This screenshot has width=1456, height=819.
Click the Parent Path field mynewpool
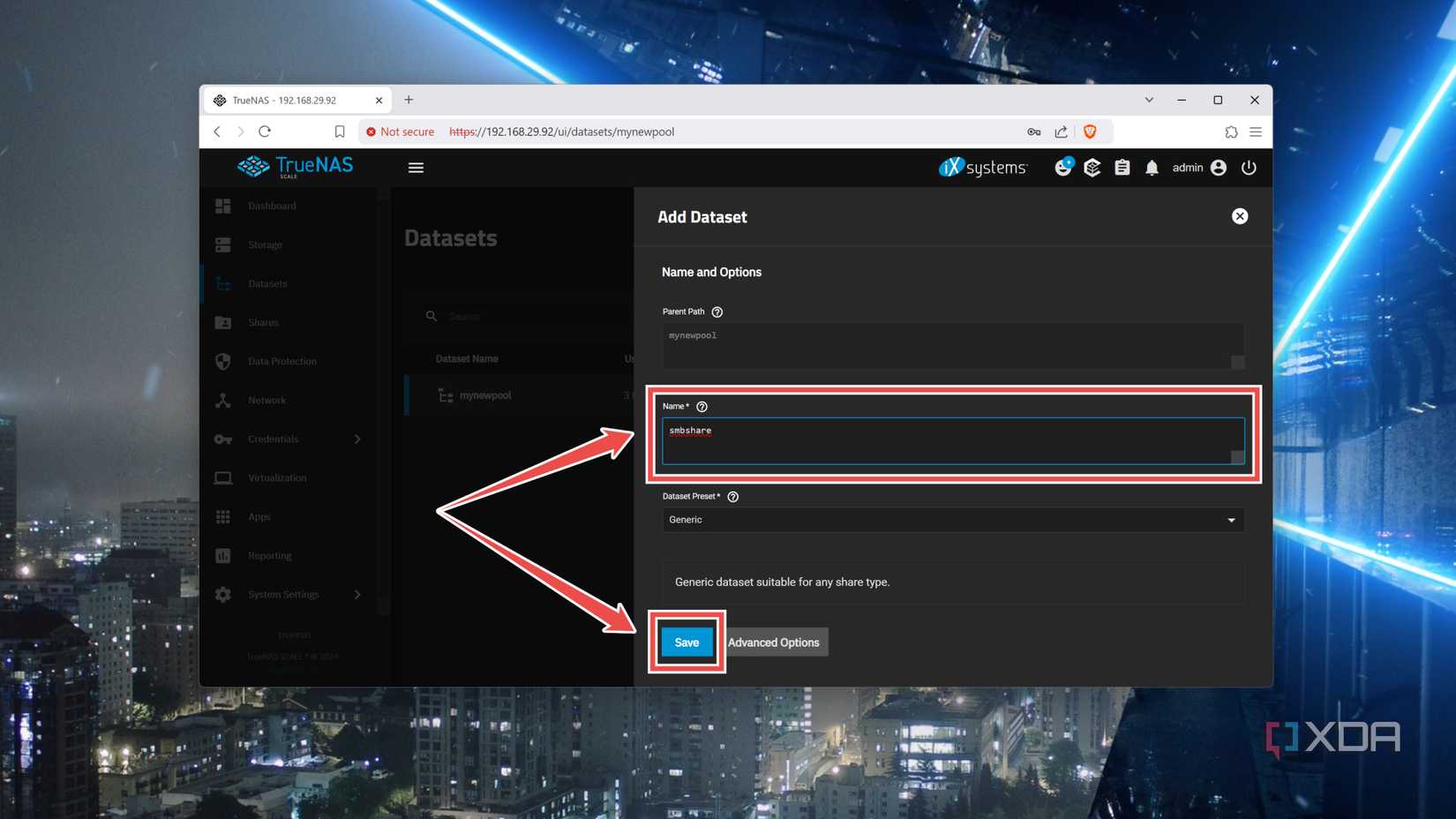[x=953, y=345]
